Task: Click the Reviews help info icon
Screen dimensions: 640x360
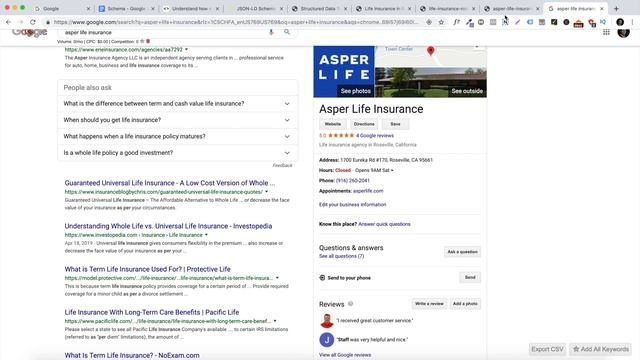Action: (351, 304)
